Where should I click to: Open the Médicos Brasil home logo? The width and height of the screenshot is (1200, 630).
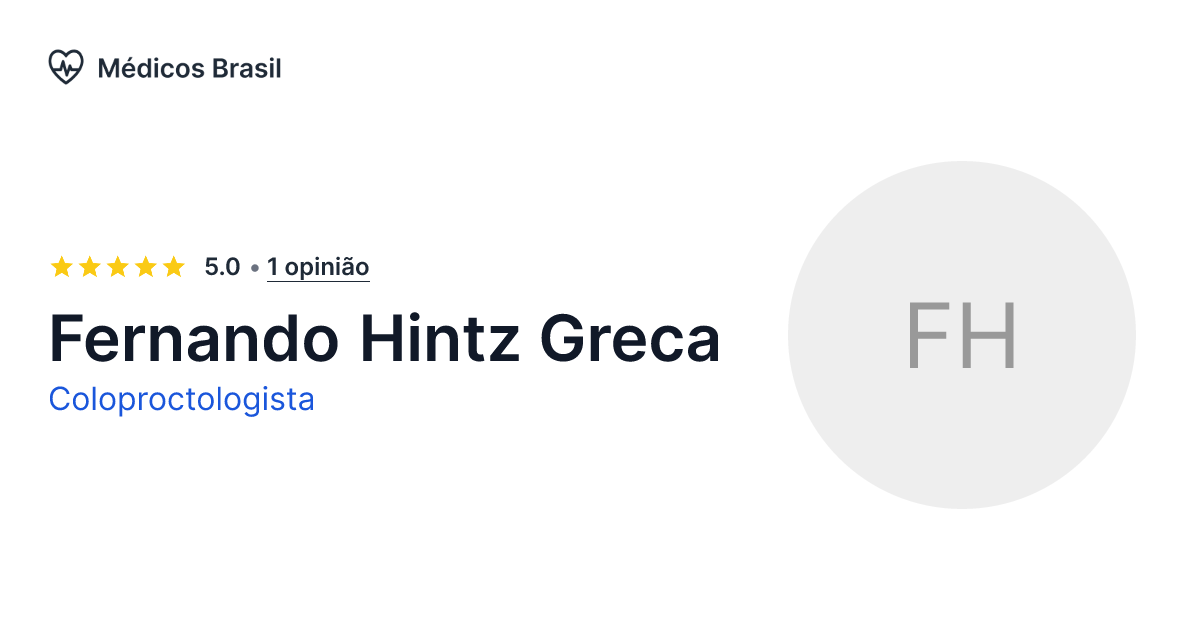pos(165,67)
